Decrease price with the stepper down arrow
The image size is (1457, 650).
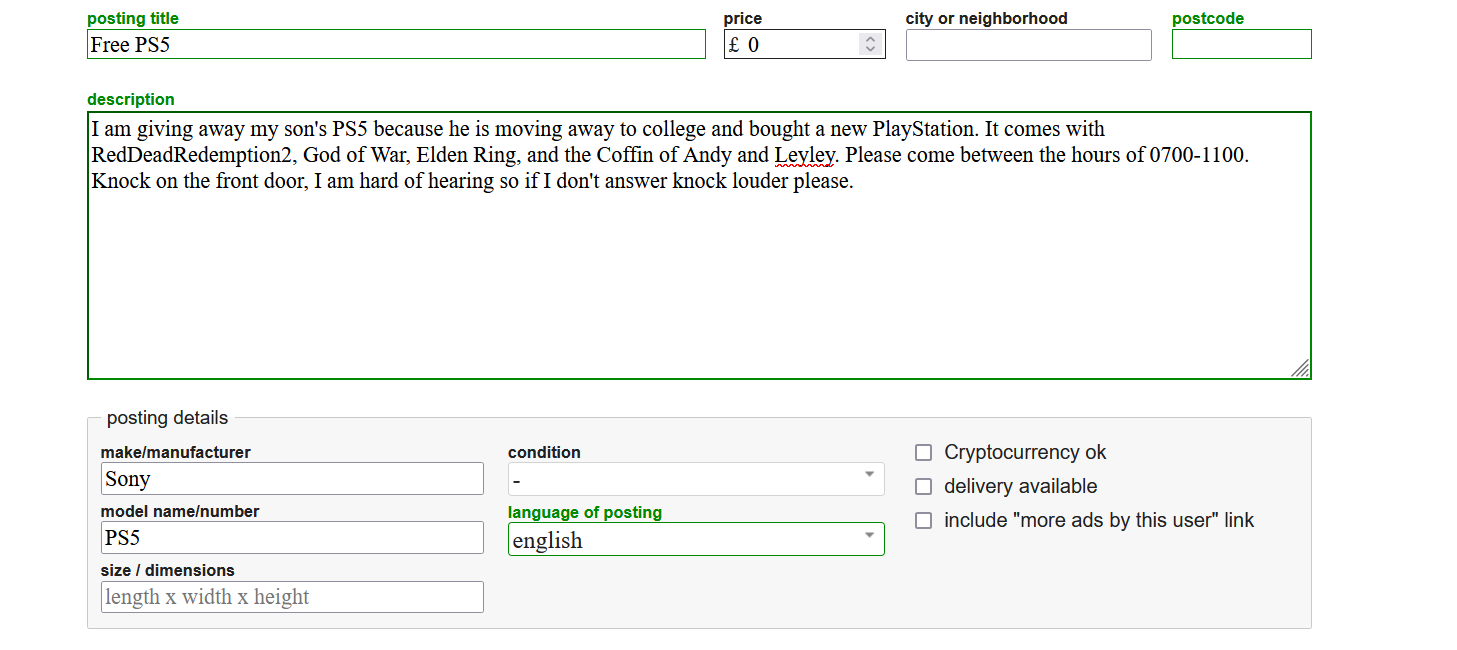870,49
